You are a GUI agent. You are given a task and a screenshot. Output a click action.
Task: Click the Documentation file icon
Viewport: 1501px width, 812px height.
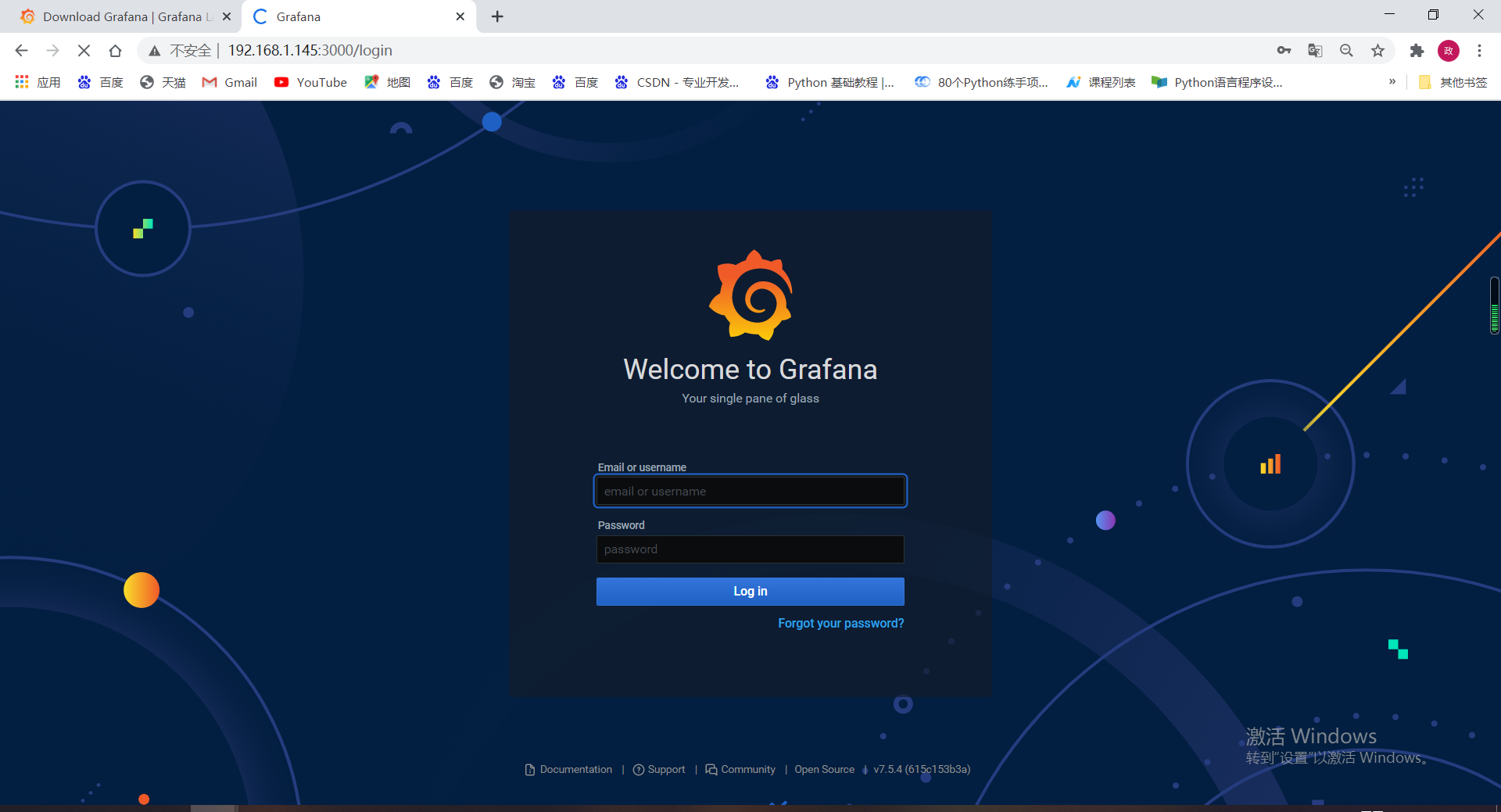click(530, 770)
